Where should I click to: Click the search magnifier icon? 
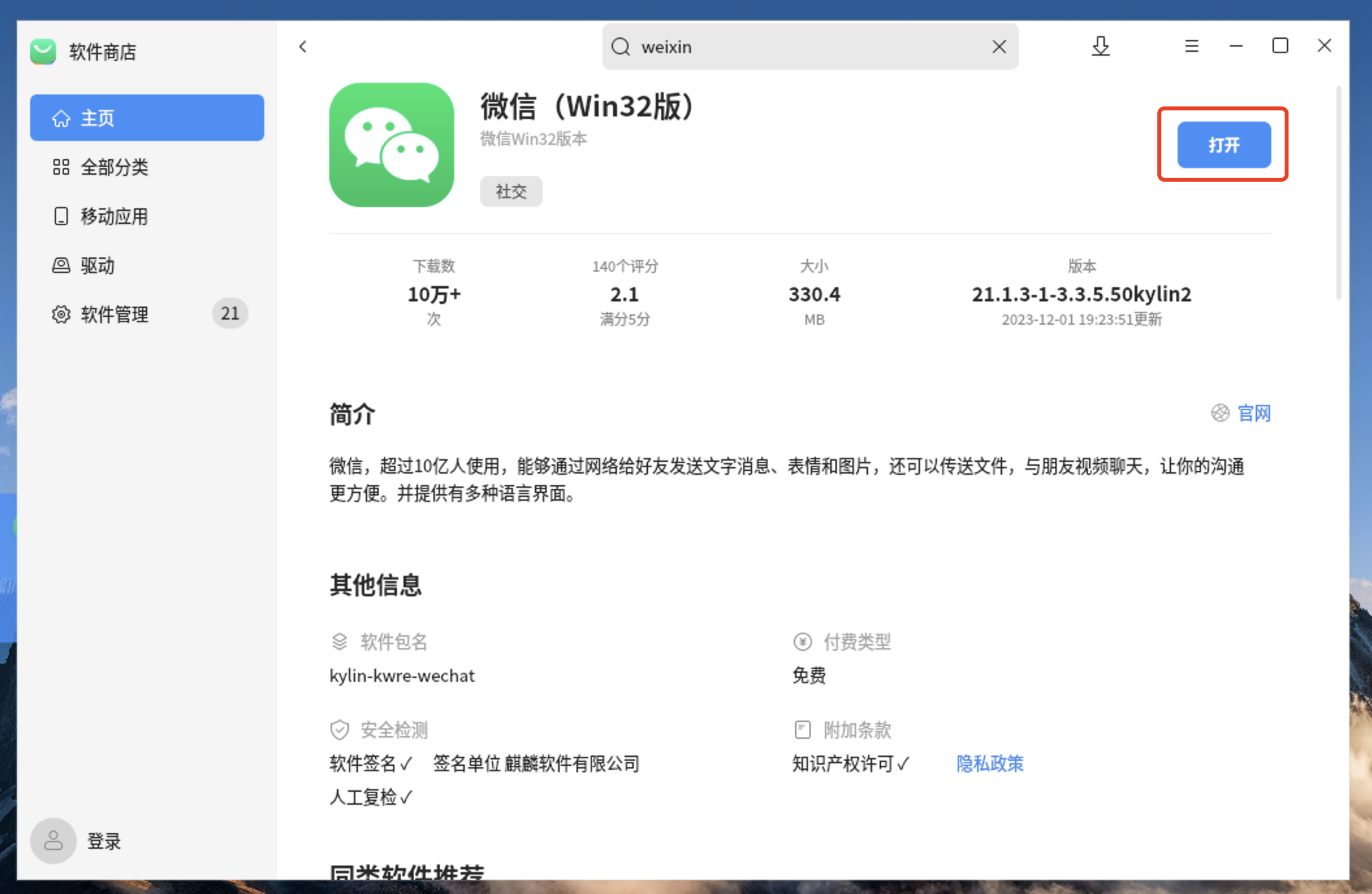621,47
